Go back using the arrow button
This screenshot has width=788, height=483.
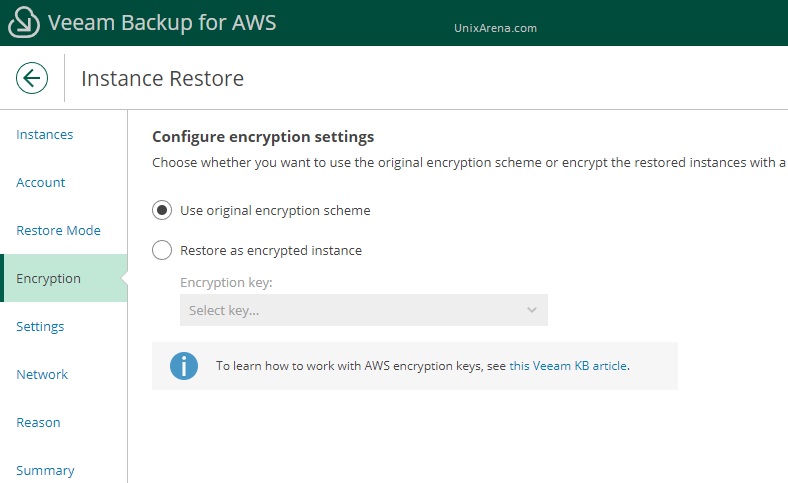pyautogui.click(x=32, y=78)
